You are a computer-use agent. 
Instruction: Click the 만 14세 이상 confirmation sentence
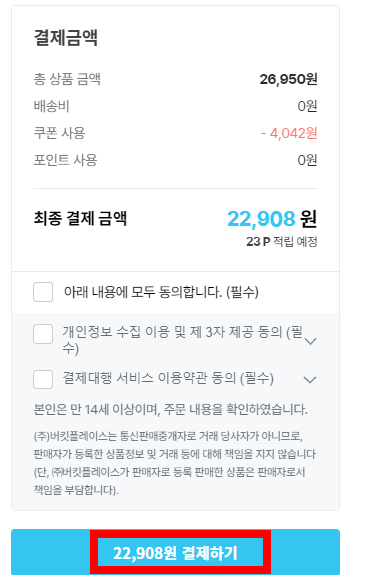pyautogui.click(x=170, y=409)
